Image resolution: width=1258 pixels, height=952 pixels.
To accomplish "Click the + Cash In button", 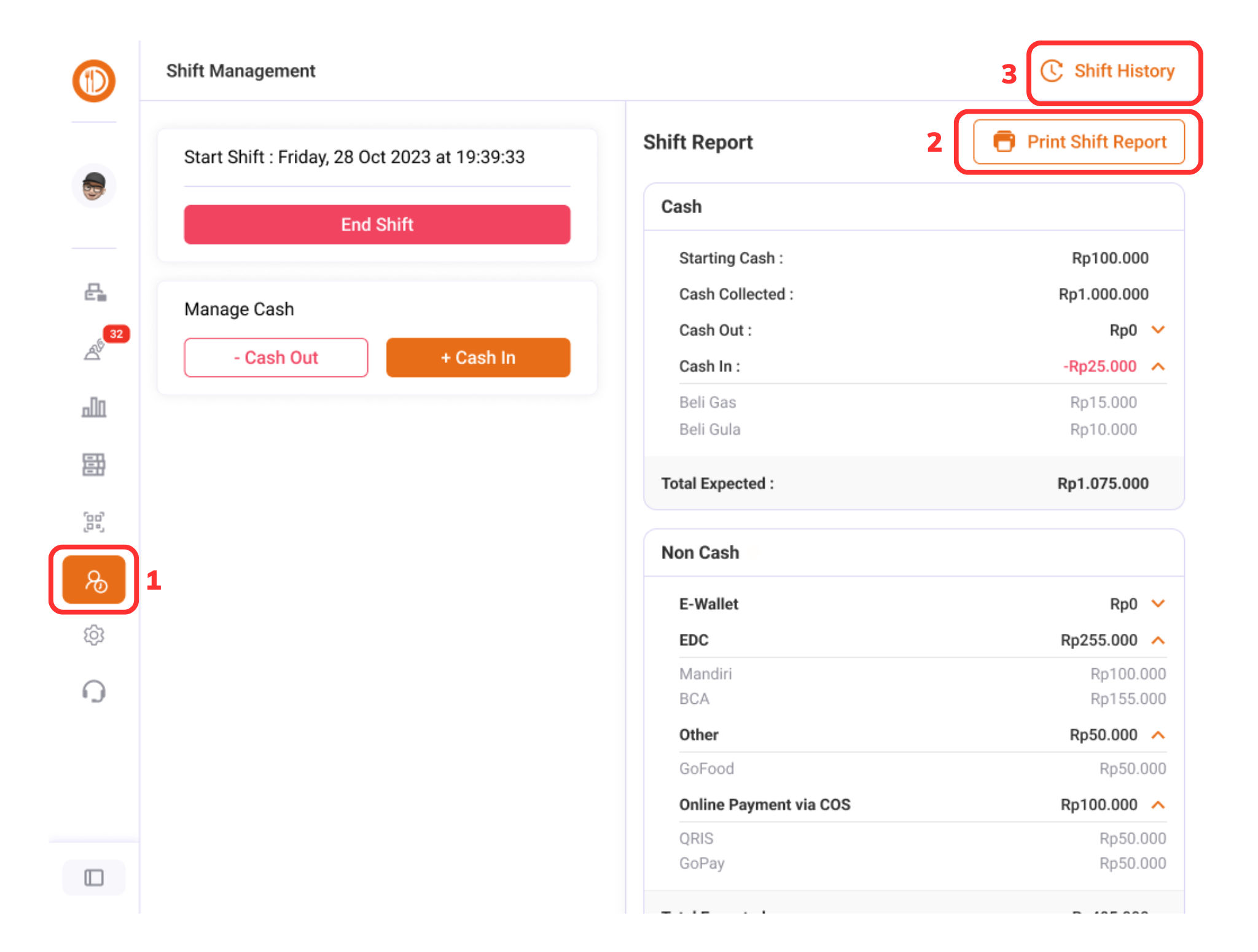I will coord(478,357).
